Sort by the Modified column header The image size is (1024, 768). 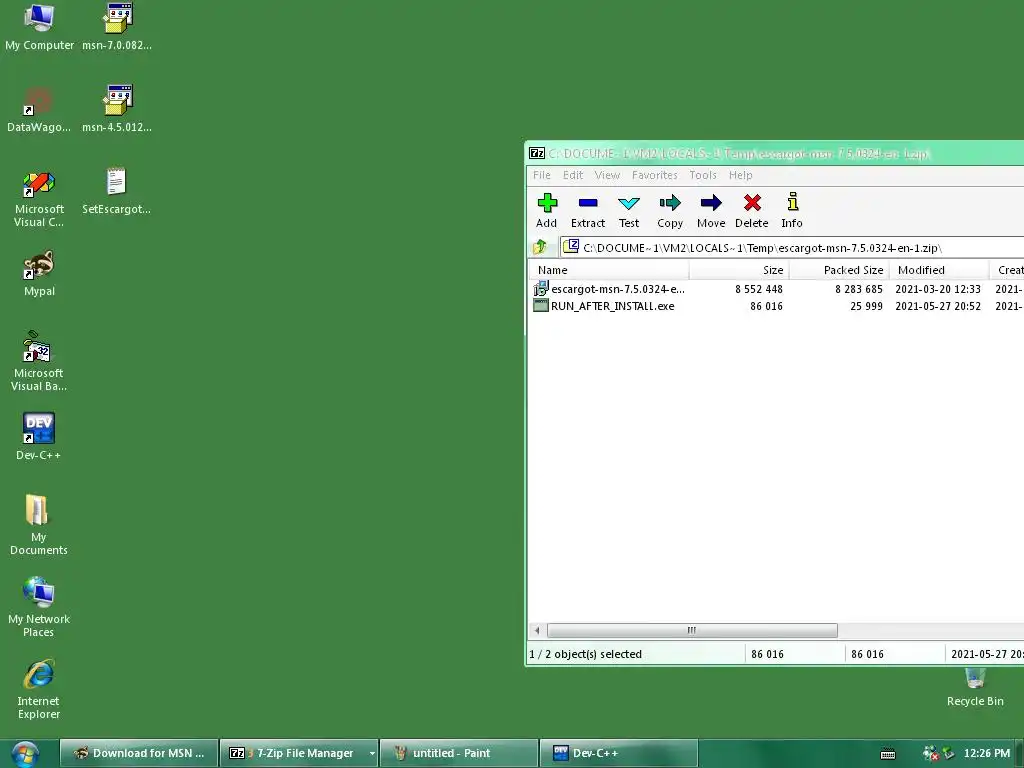tap(939, 270)
